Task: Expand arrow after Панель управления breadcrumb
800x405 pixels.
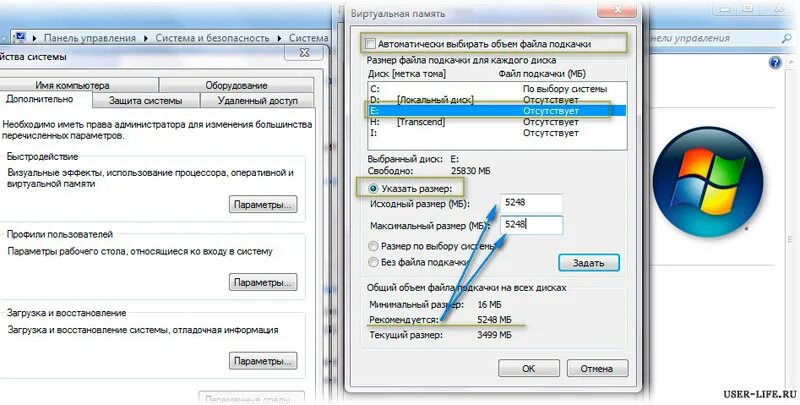Action: coord(145,38)
